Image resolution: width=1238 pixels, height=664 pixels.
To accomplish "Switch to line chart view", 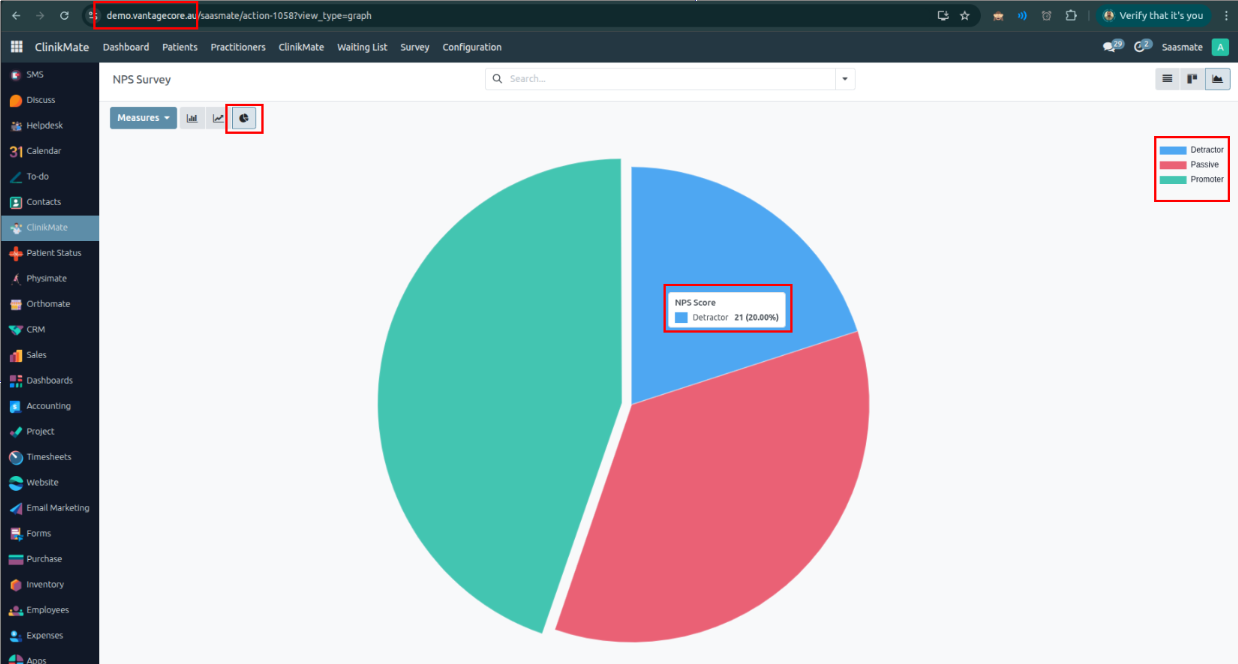I will pos(218,118).
